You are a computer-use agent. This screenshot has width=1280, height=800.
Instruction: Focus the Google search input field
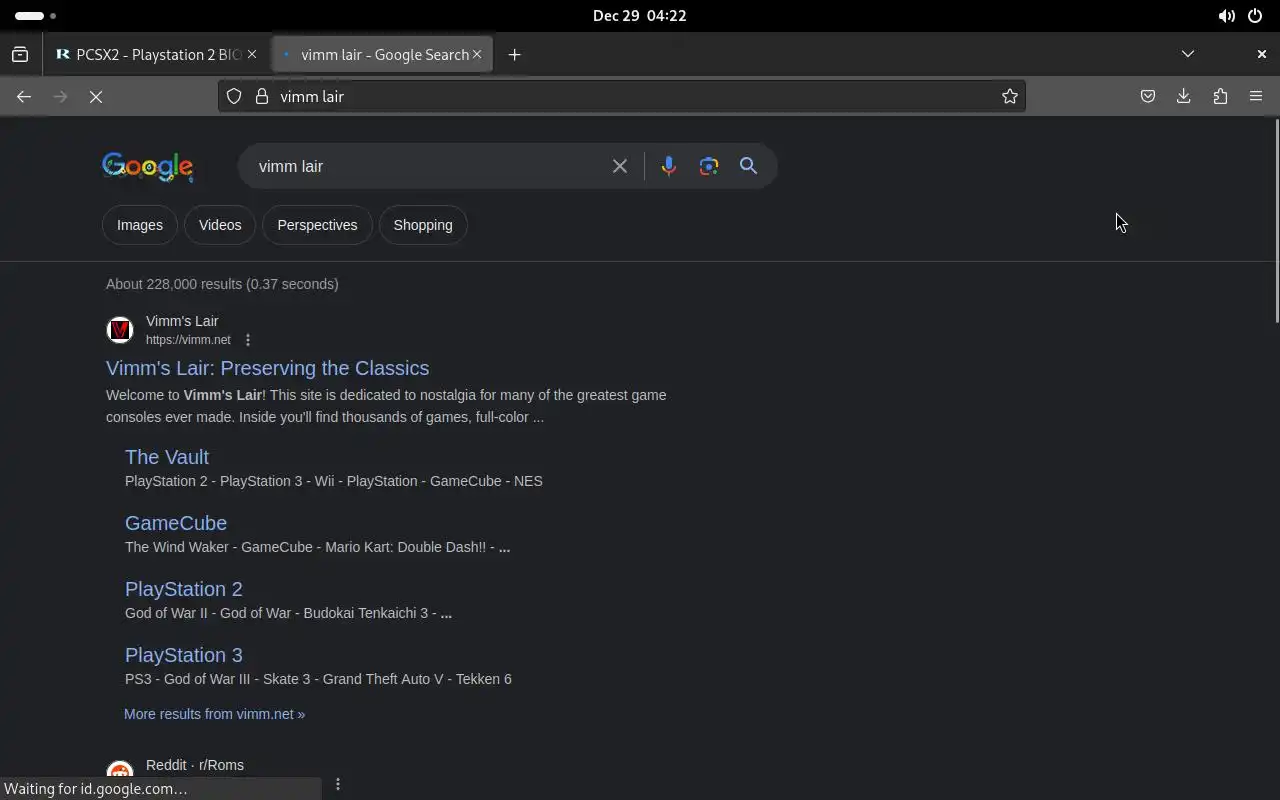430,166
